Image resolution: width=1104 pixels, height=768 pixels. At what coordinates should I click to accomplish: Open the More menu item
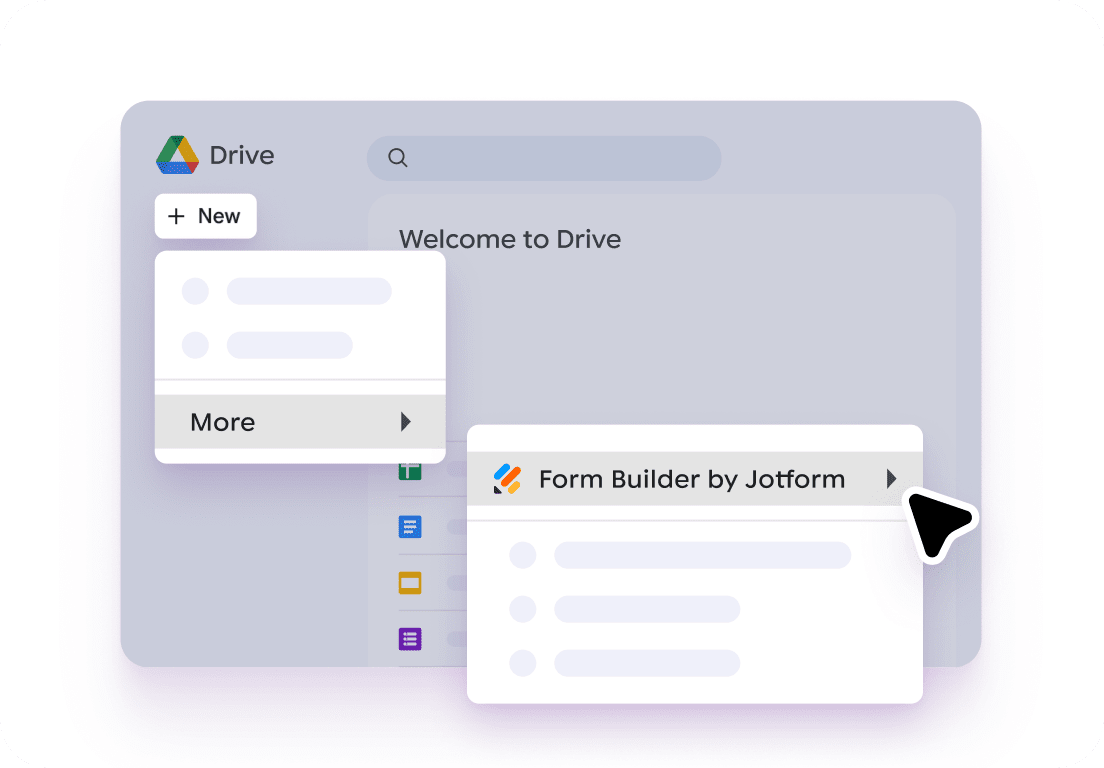[223, 422]
